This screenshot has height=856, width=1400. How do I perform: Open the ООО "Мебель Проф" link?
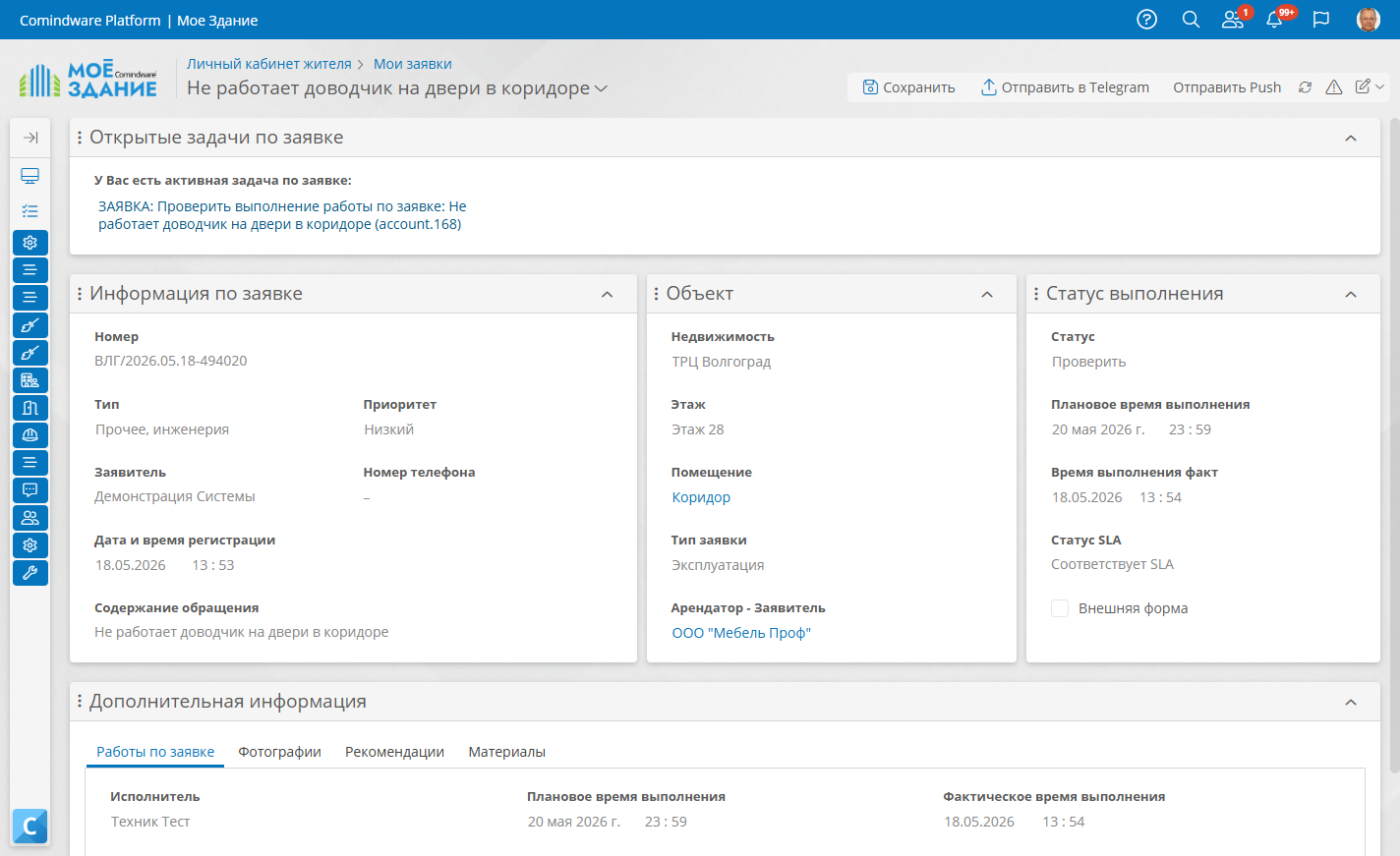[741, 633]
